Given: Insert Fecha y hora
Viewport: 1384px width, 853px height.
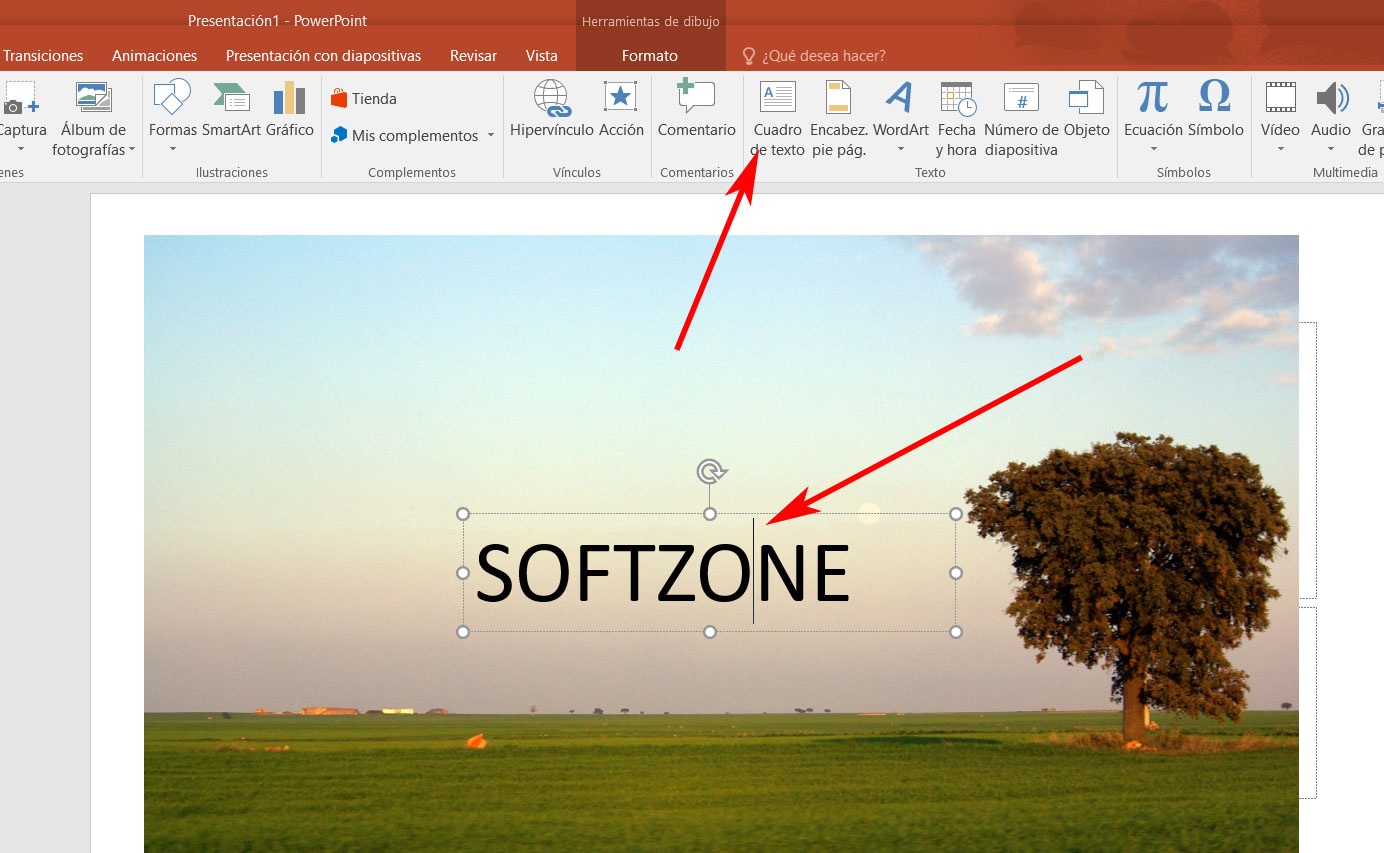Looking at the screenshot, I should [x=956, y=119].
